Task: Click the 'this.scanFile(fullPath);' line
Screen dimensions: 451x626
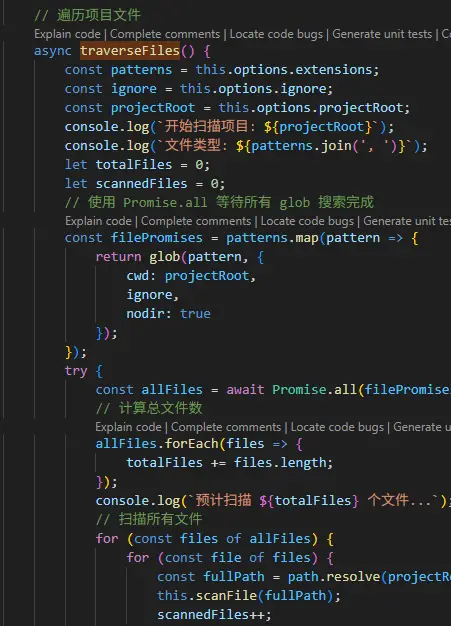Action: tap(249, 596)
